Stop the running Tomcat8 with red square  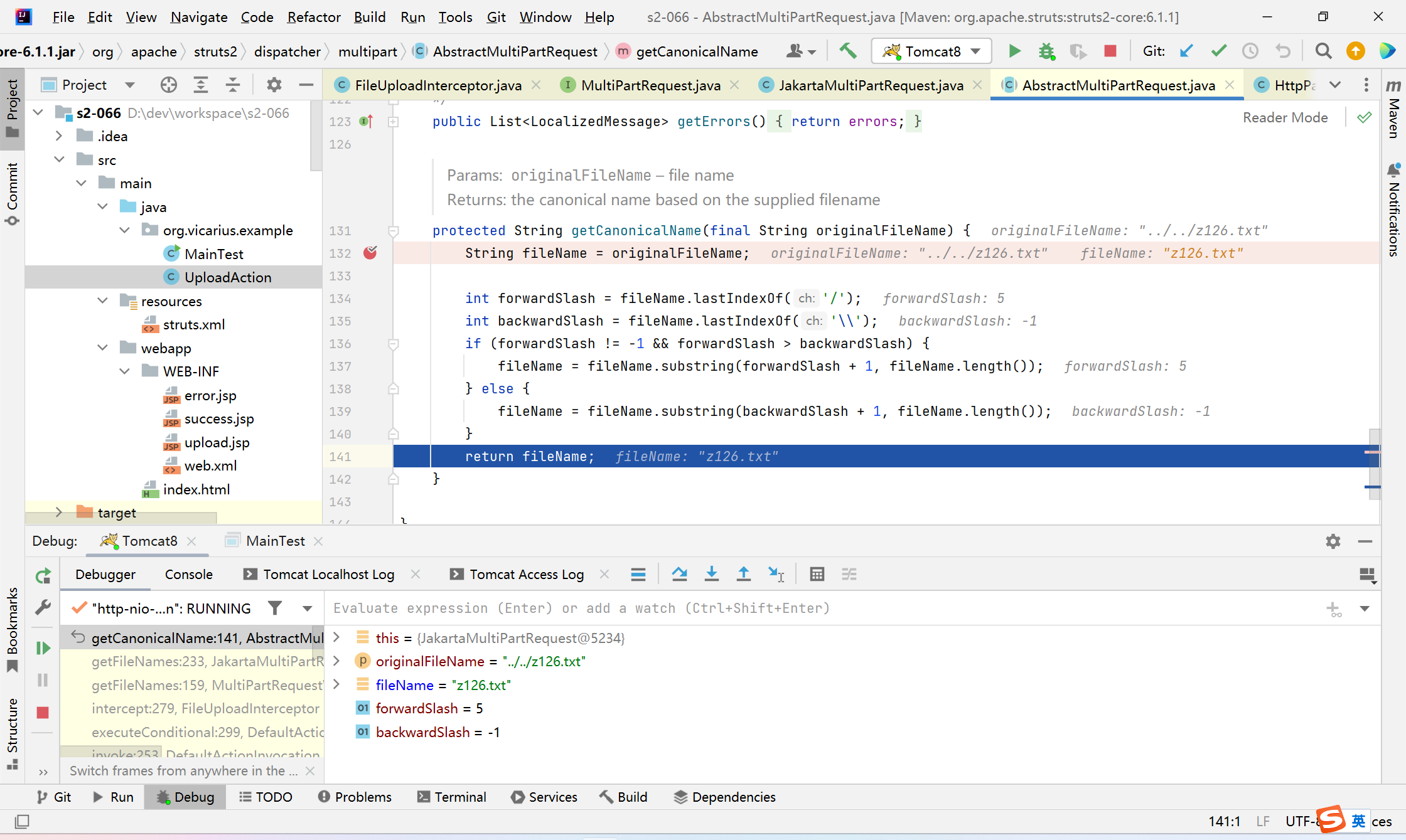click(1110, 51)
